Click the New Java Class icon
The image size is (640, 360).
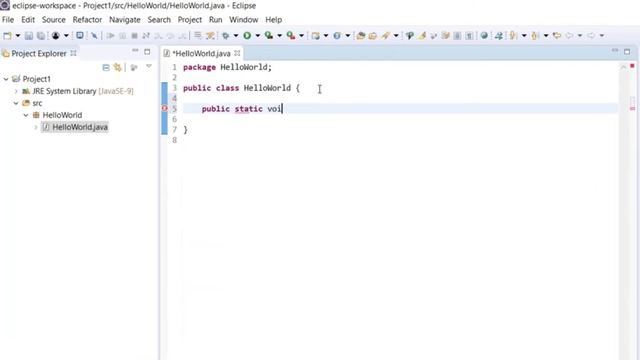pyautogui.click(x=337, y=36)
